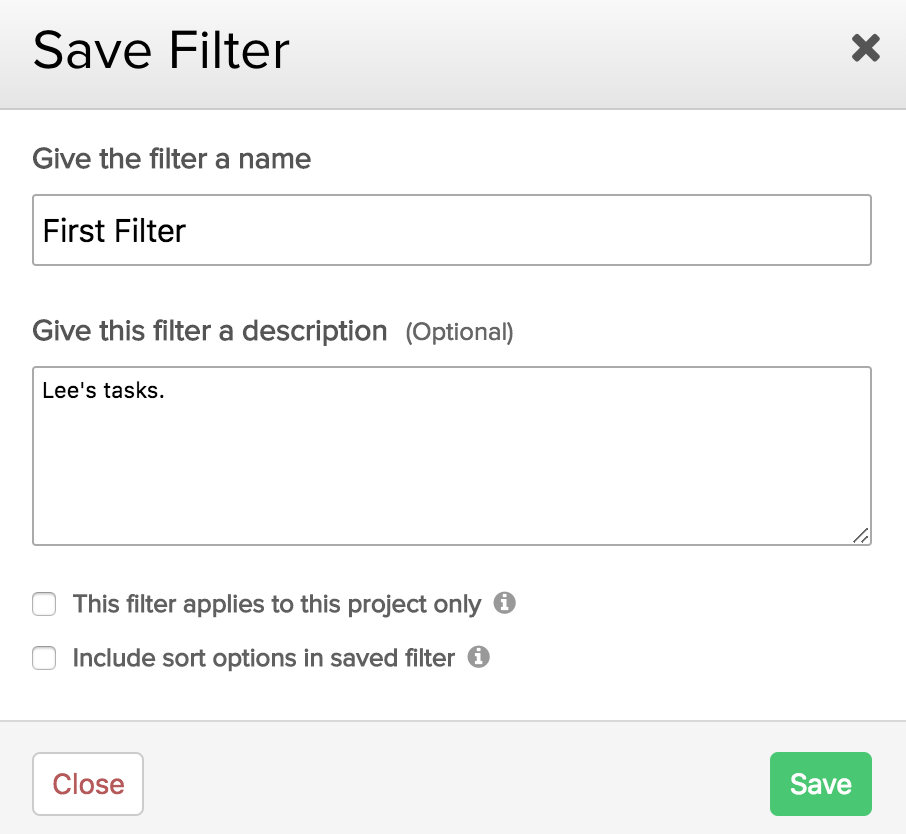Click info icon beside project-only option

pos(505,603)
